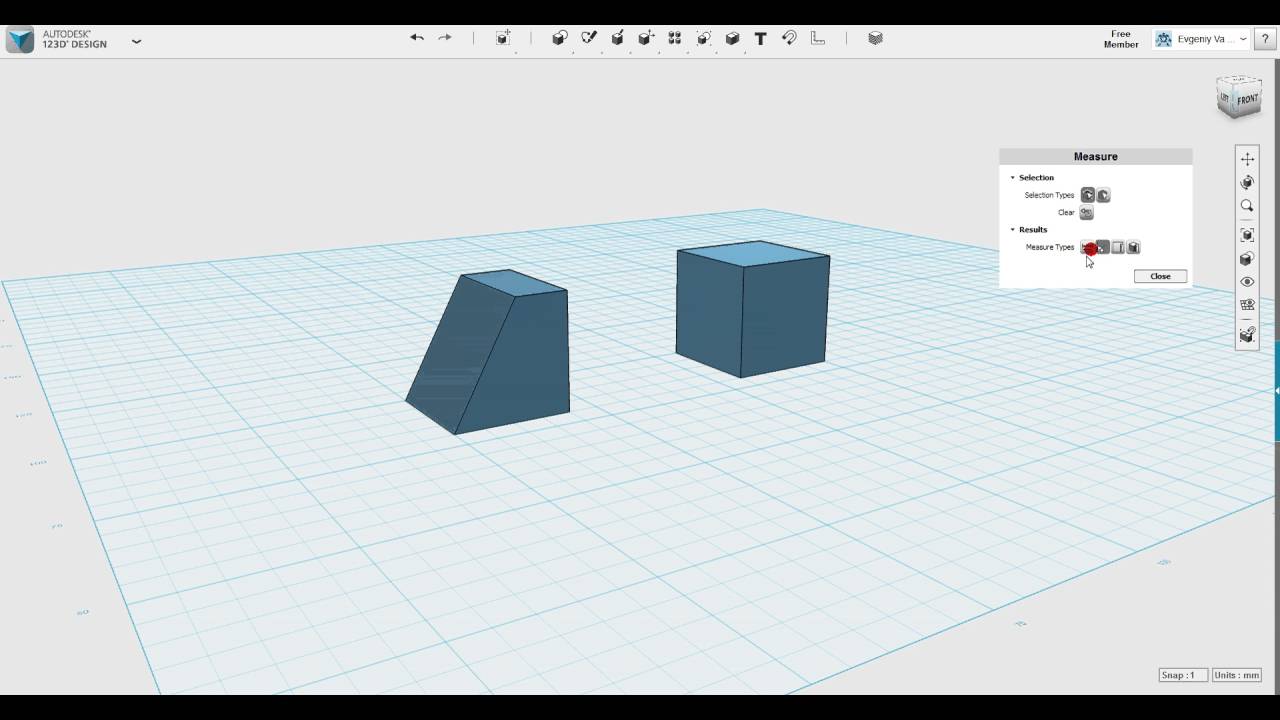The width and height of the screenshot is (1280, 720).
Task: Open the 123D Design application menu arrow
Action: point(136,41)
